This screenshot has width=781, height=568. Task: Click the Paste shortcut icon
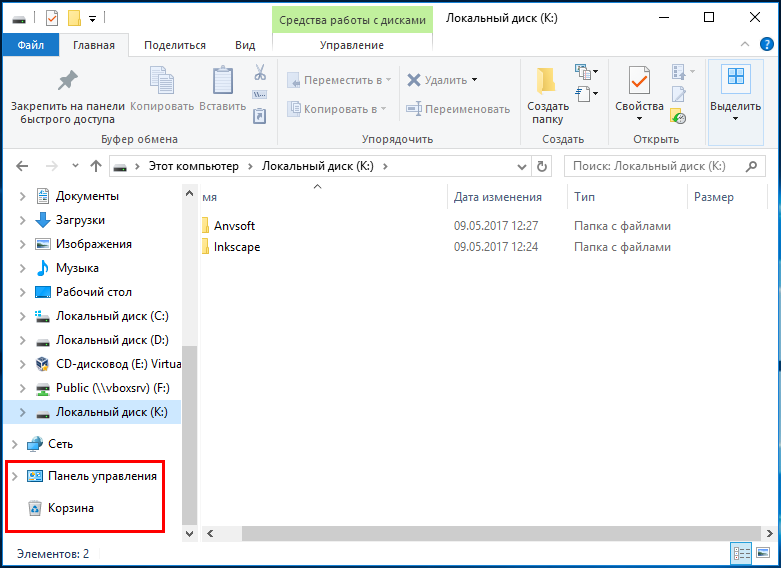260,116
